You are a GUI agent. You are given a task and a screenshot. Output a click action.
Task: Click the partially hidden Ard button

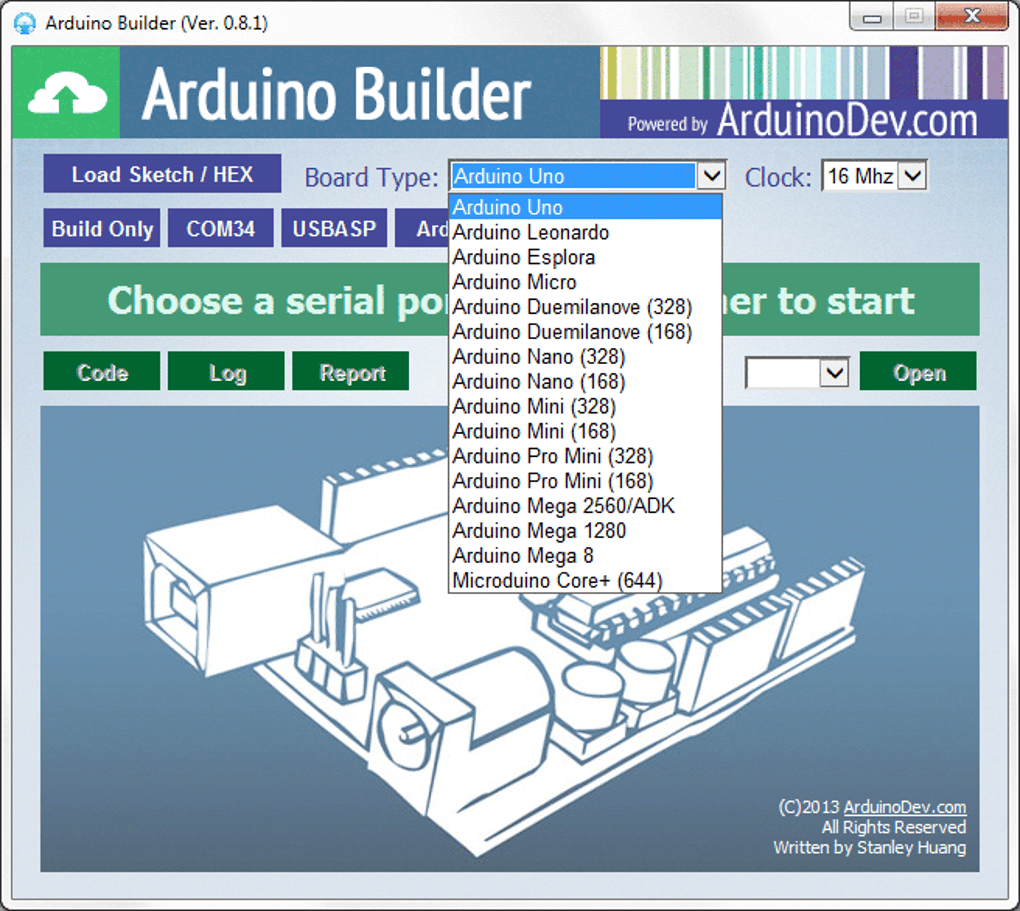point(422,228)
